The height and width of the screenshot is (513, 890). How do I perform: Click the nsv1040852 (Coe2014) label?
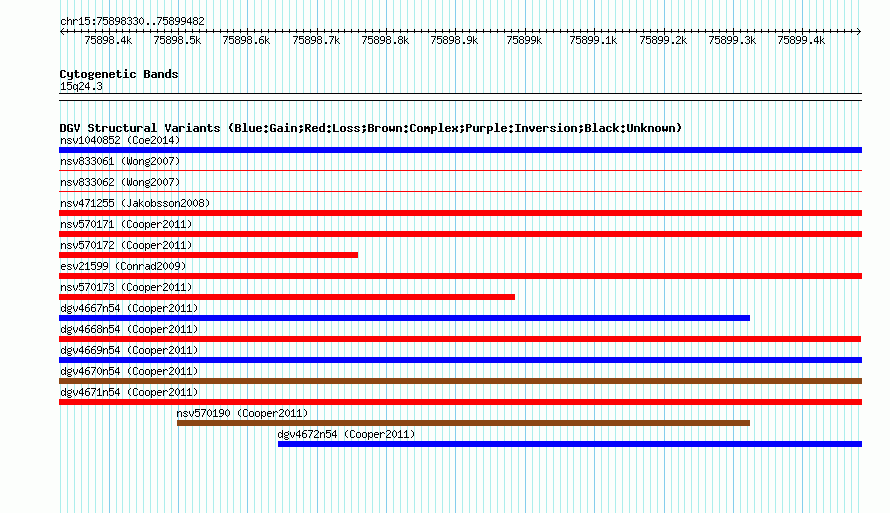(x=120, y=140)
